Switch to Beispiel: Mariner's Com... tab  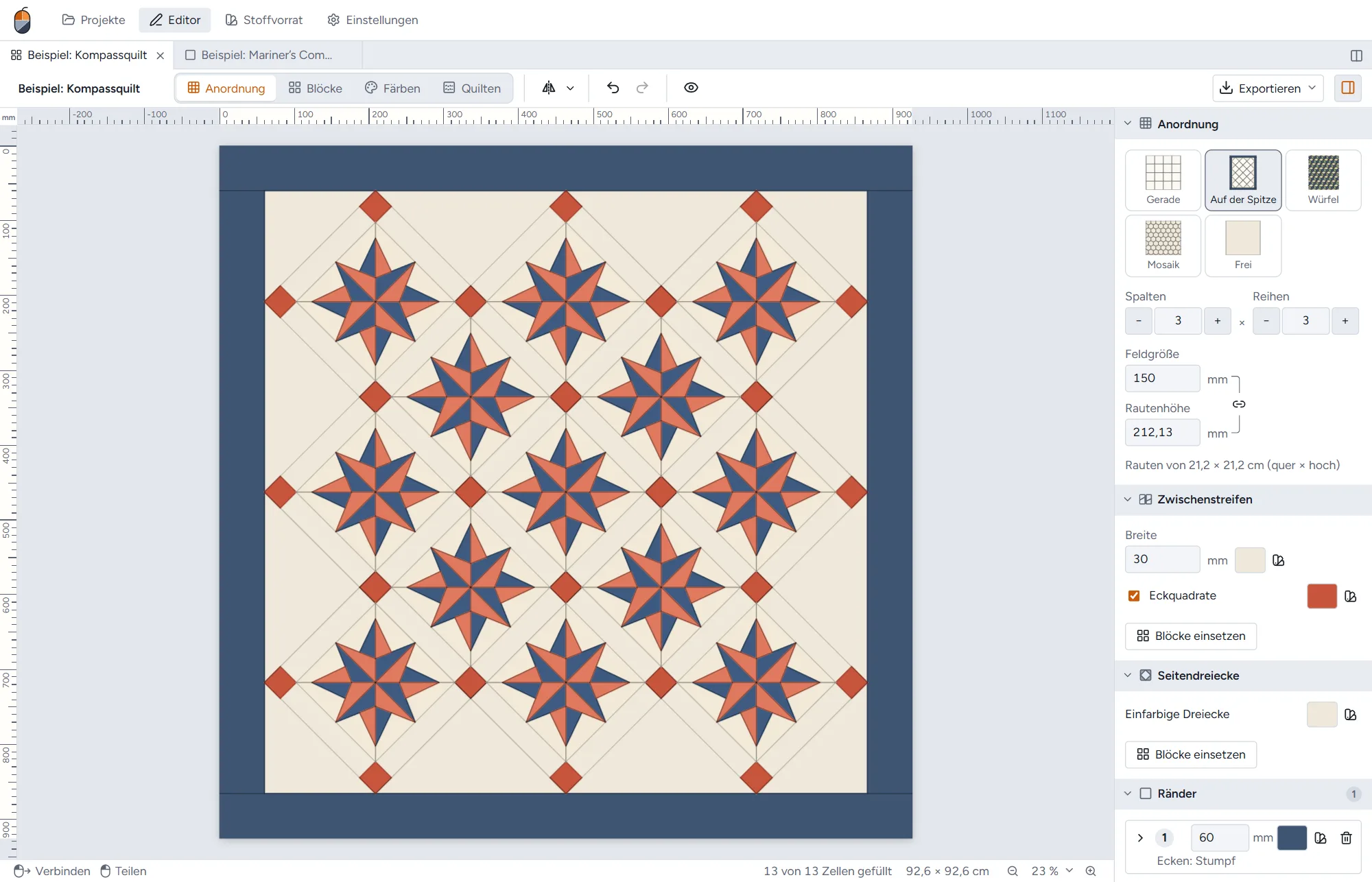pyautogui.click(x=268, y=55)
